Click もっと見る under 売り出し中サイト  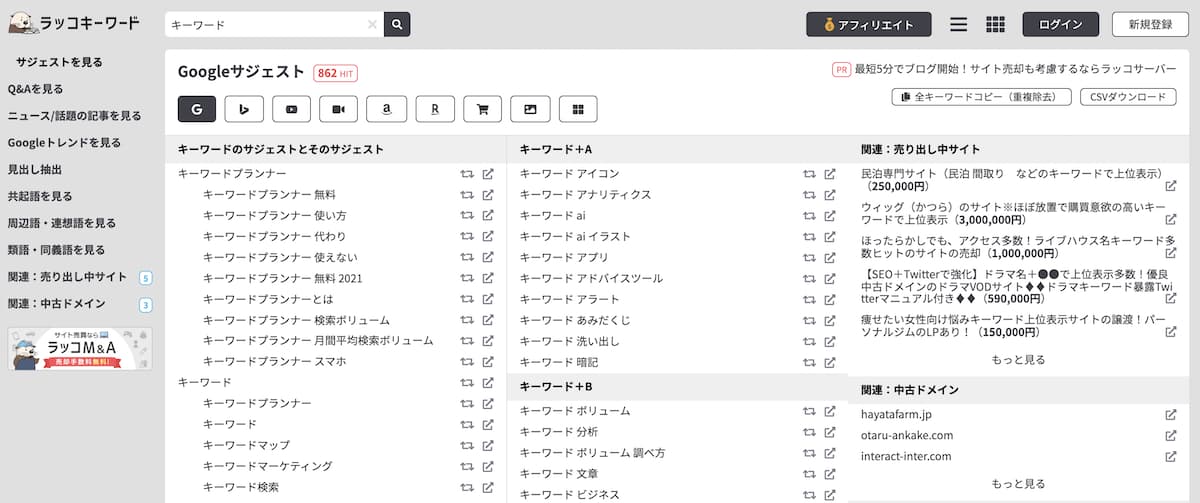click(x=1018, y=360)
